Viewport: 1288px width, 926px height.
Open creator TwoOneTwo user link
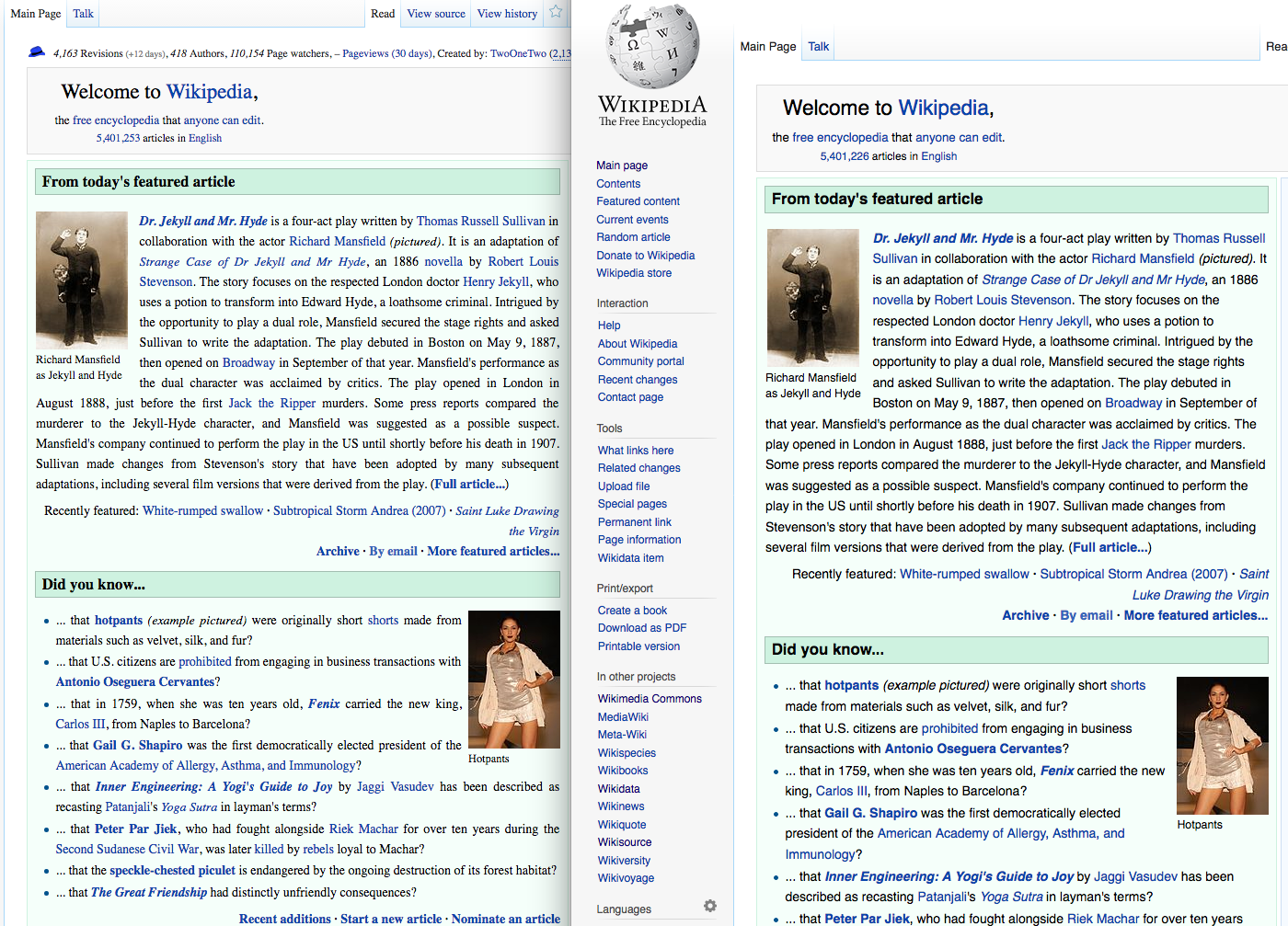(x=518, y=53)
